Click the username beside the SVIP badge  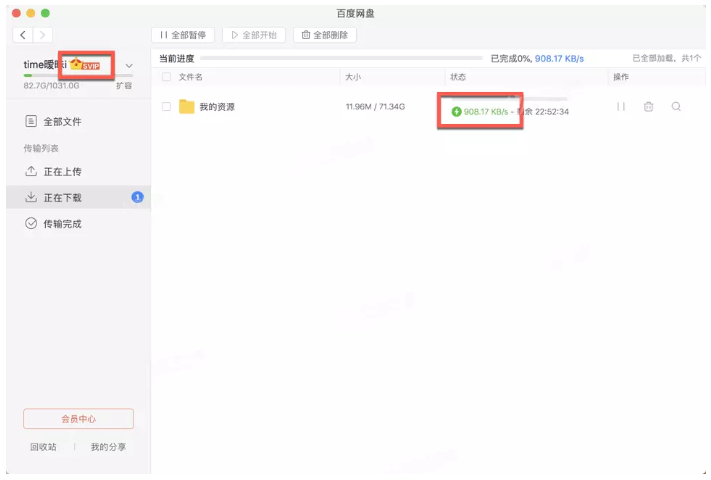[45, 65]
